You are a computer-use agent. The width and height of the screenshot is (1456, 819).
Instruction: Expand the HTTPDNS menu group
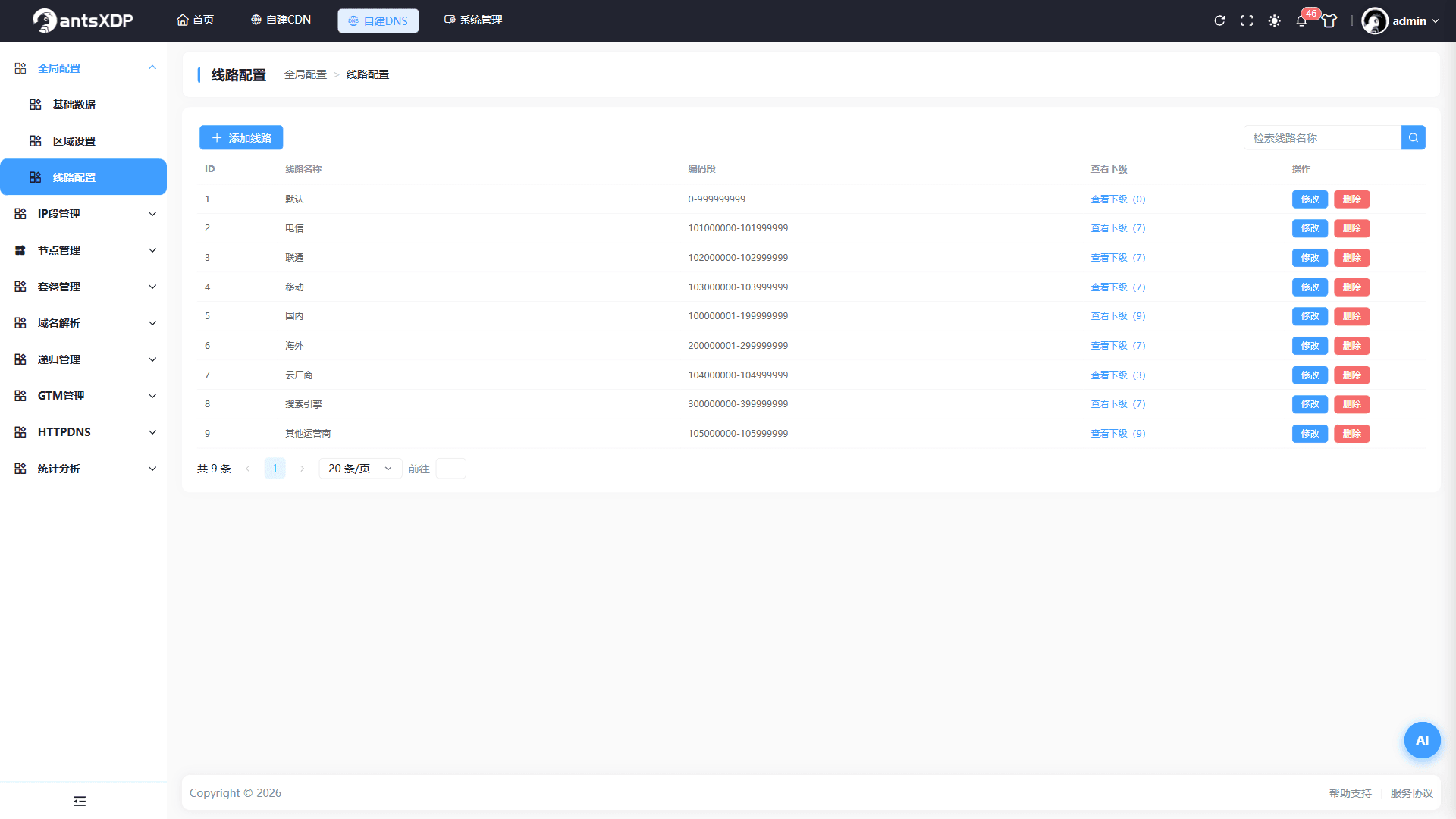[83, 432]
